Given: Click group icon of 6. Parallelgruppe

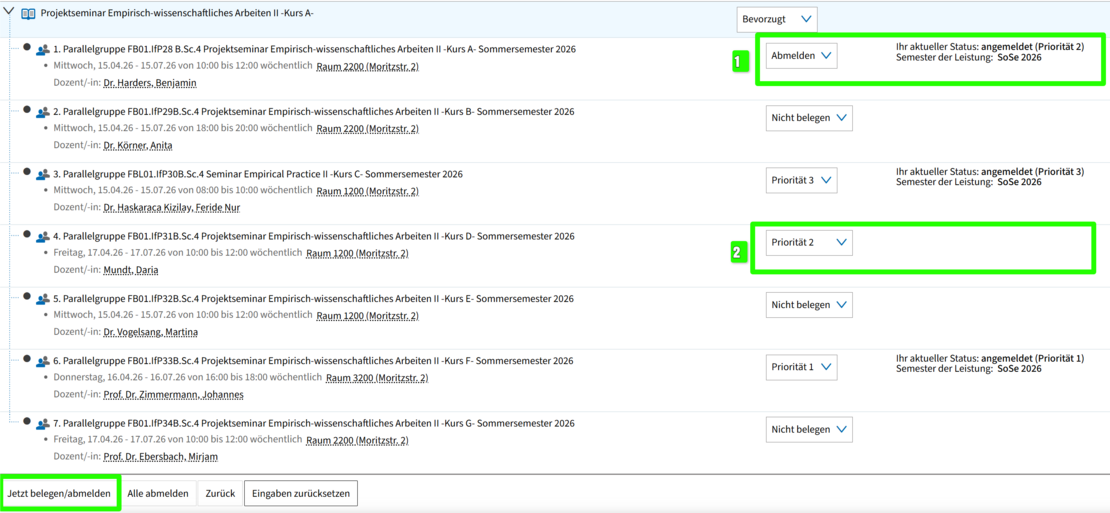Looking at the screenshot, I should [43, 361].
